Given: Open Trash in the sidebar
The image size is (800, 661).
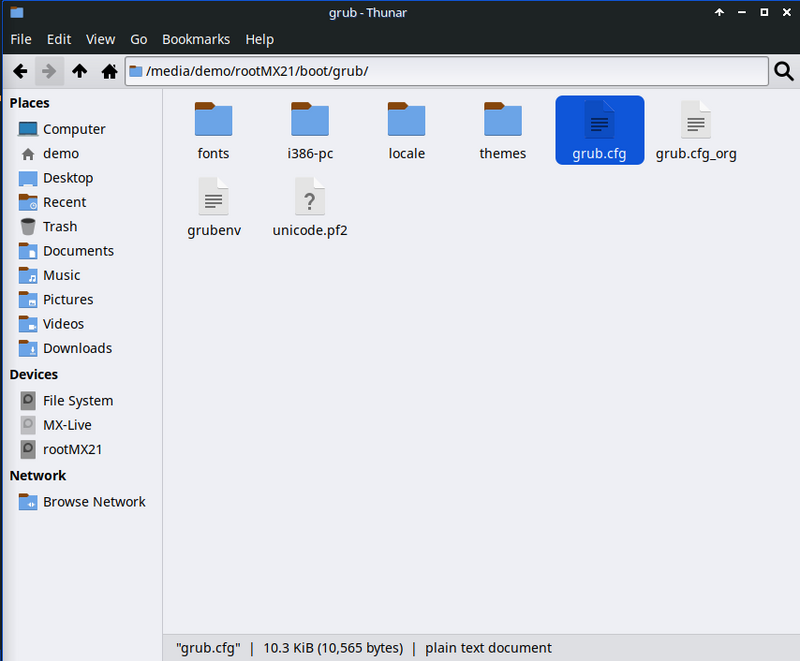Looking at the screenshot, I should 48,226.
